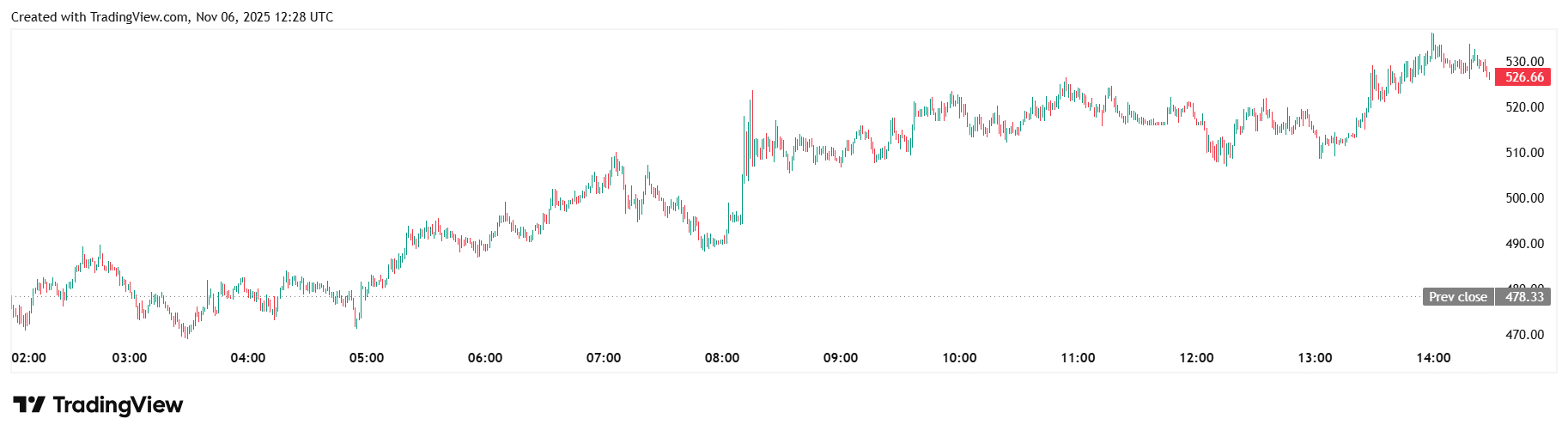1568x437 pixels.
Task: Click the TradingView logo icon
Action: [28, 404]
